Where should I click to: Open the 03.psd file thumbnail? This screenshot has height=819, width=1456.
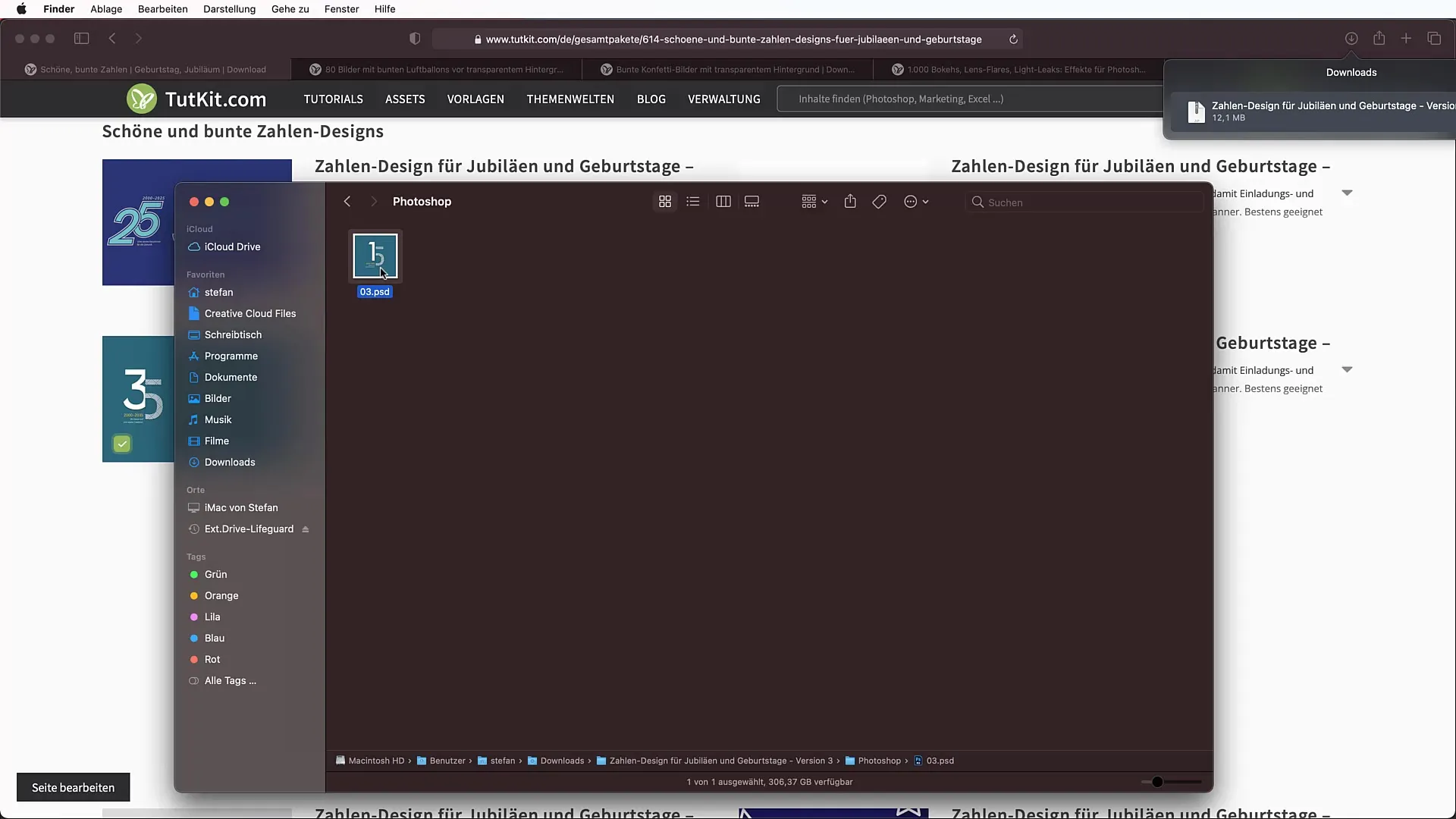375,256
